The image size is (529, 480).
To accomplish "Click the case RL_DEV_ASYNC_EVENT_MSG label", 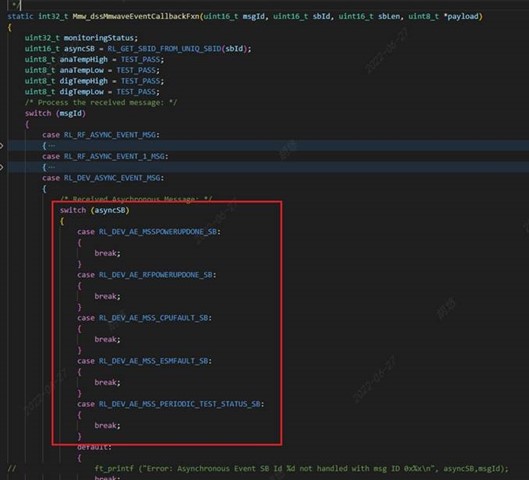I will tap(103, 178).
